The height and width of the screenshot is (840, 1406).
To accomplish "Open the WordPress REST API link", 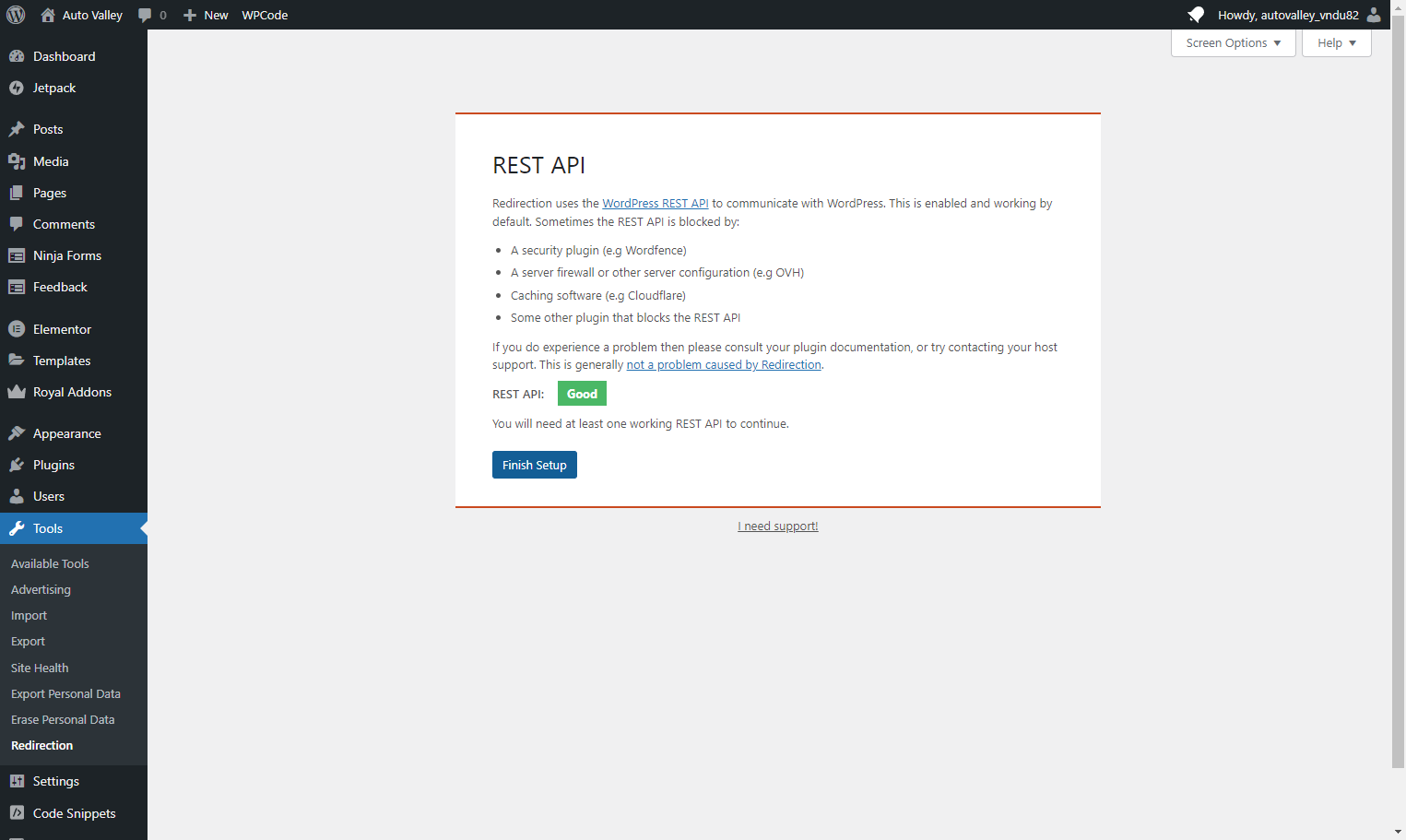I will point(656,204).
